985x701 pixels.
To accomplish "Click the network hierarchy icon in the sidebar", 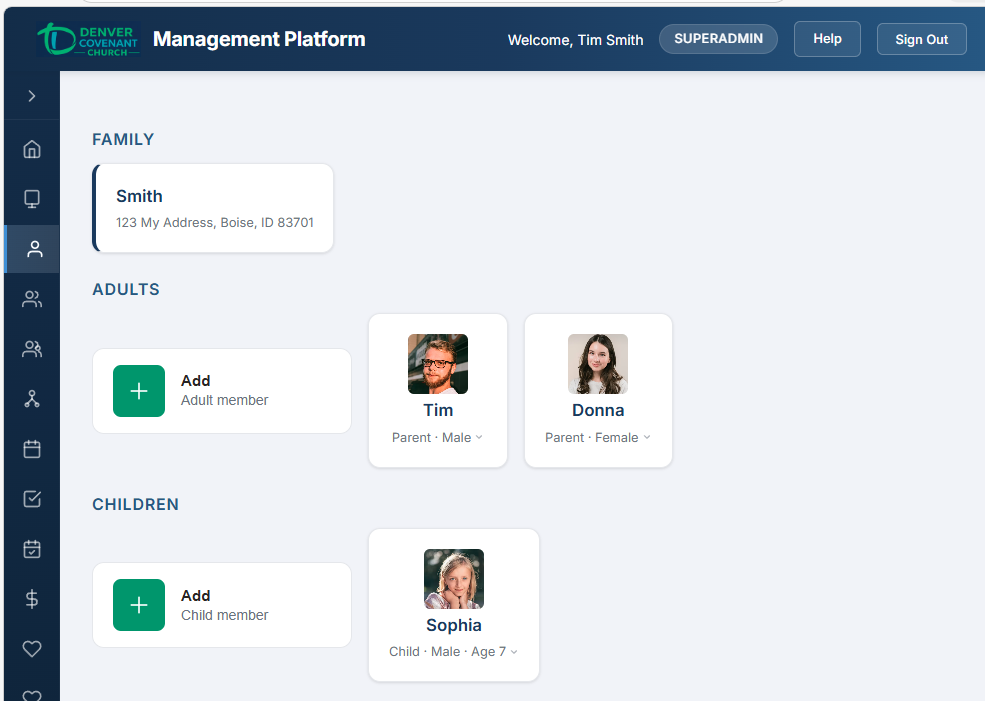I will coord(32,399).
